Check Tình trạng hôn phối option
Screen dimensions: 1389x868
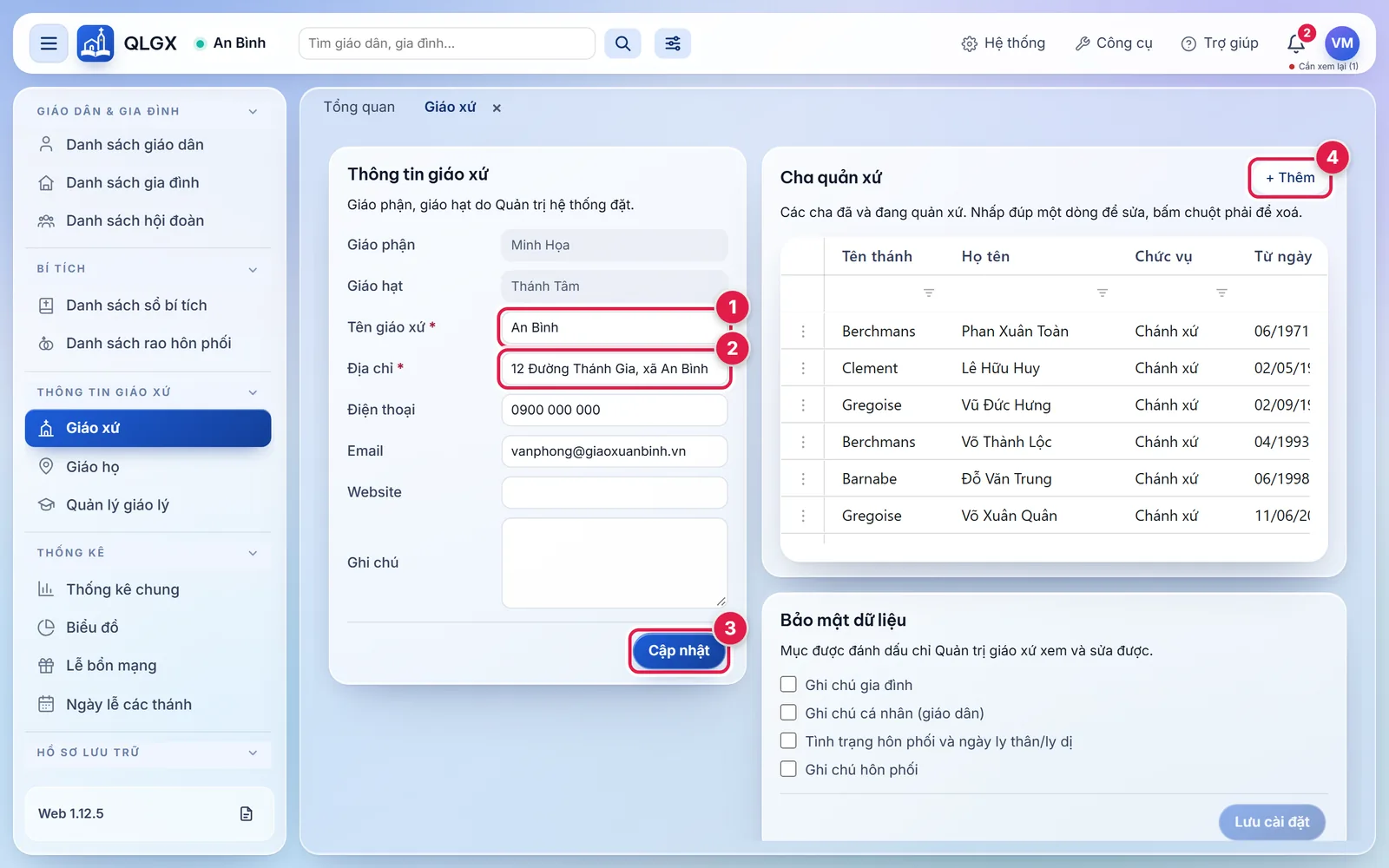click(x=788, y=740)
